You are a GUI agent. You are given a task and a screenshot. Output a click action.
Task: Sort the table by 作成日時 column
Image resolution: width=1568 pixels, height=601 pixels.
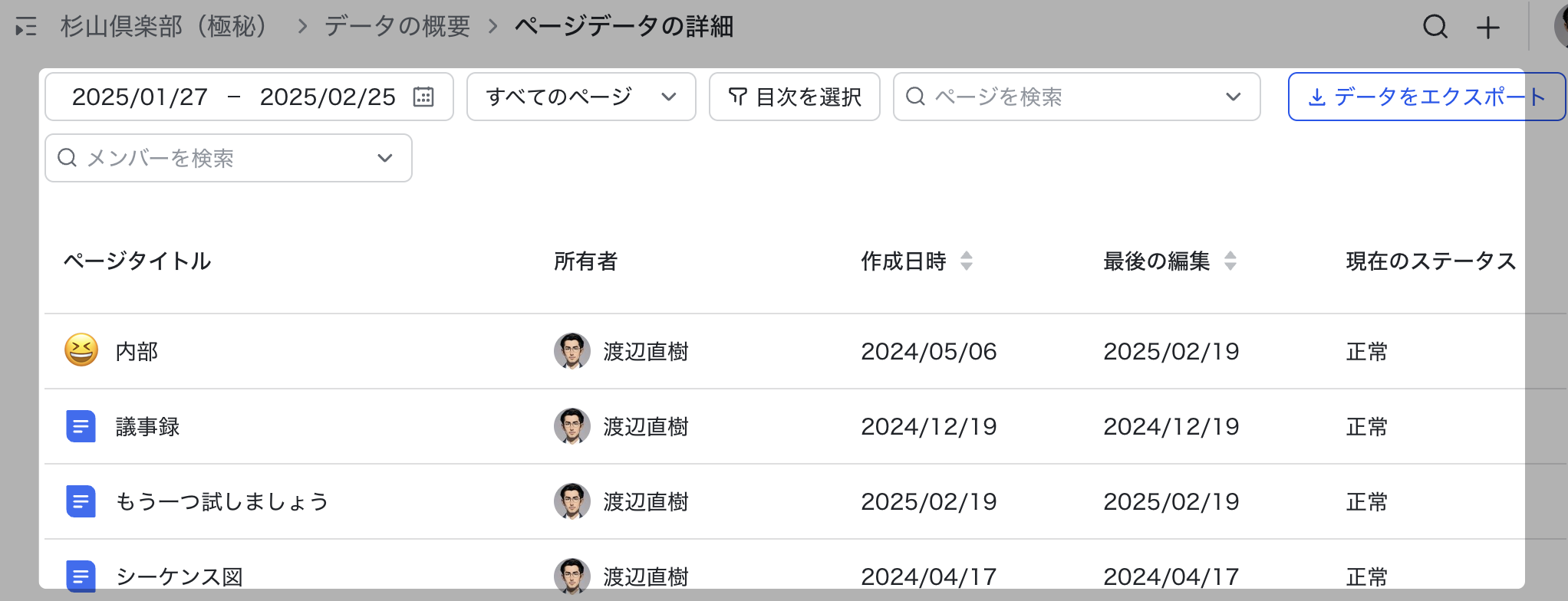tap(967, 261)
